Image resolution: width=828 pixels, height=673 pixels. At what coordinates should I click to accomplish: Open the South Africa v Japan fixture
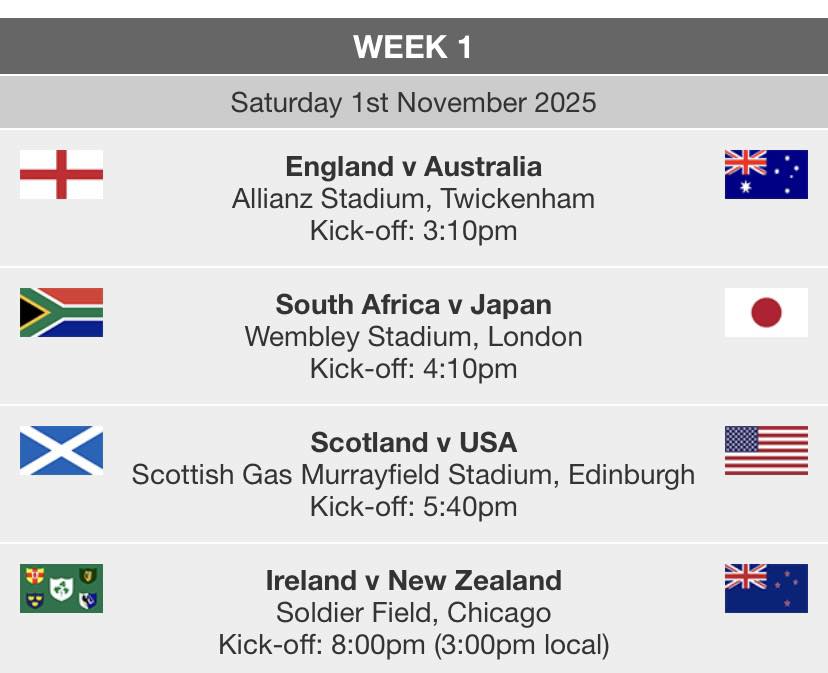pos(413,305)
